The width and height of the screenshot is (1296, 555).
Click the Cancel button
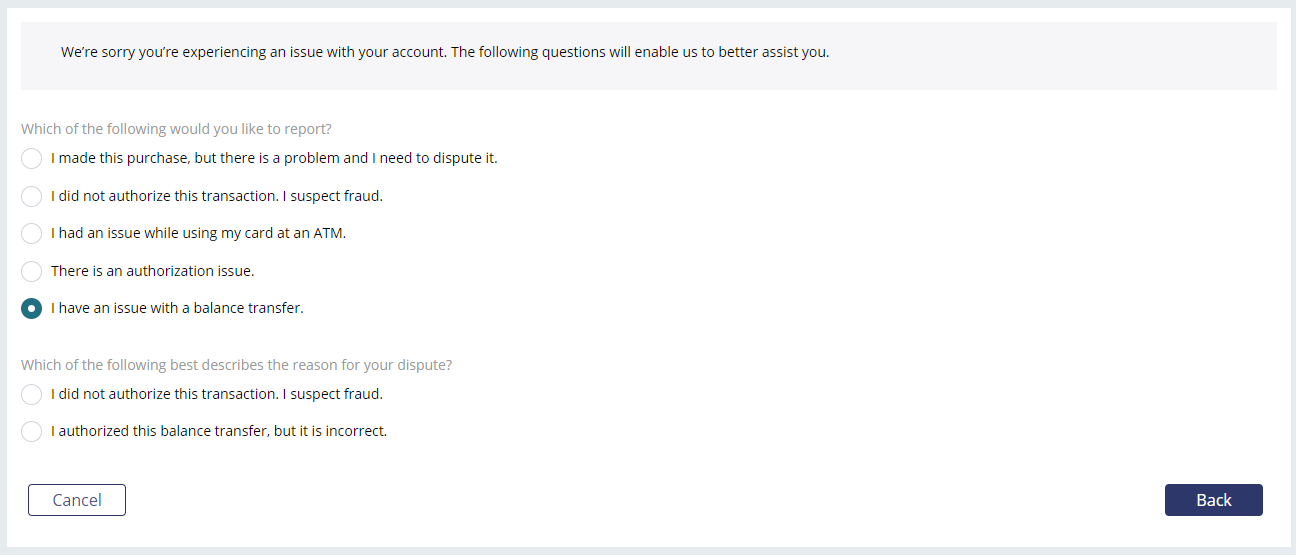pyautogui.click(x=77, y=500)
